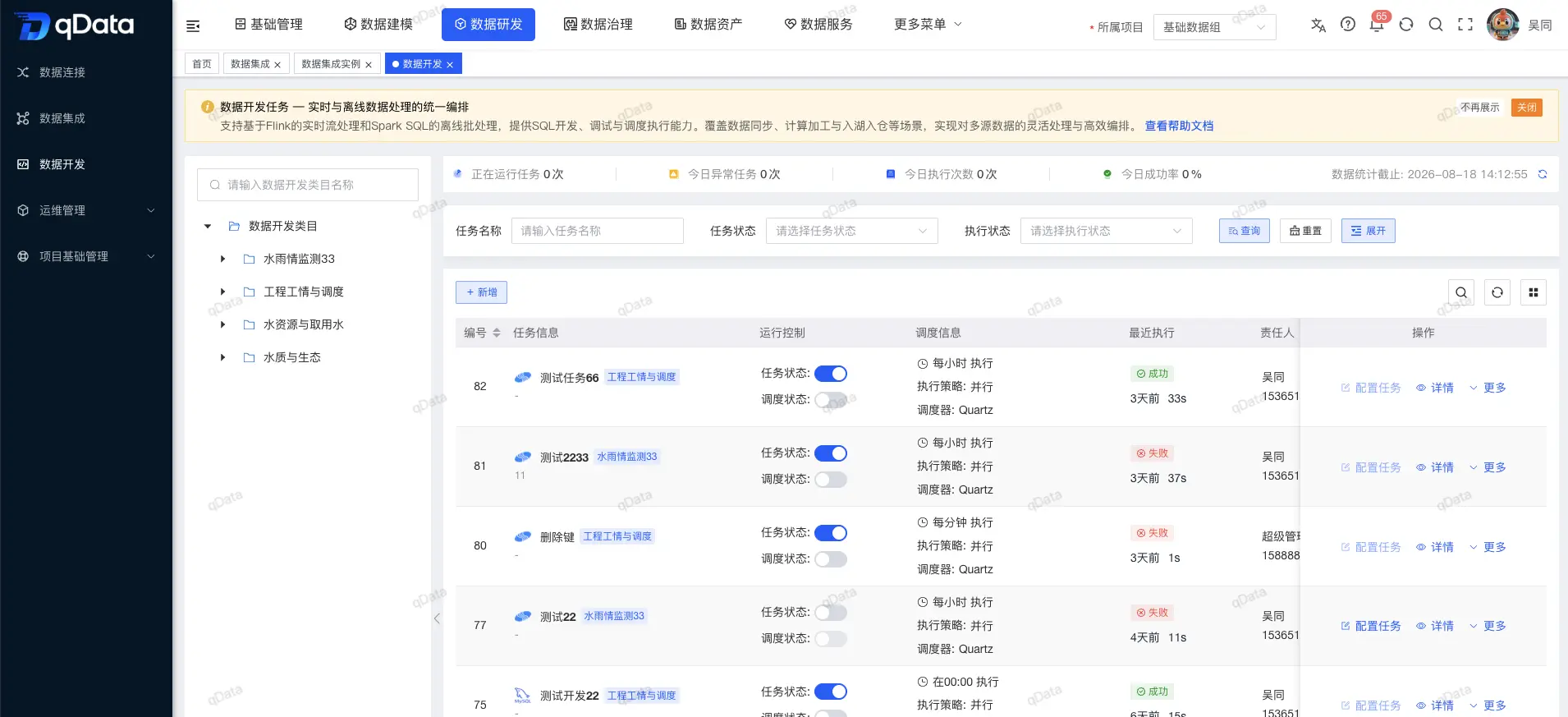Viewport: 1568px width, 717px height.
Task: Open 详情 for task 测试2233
Action: point(1435,467)
